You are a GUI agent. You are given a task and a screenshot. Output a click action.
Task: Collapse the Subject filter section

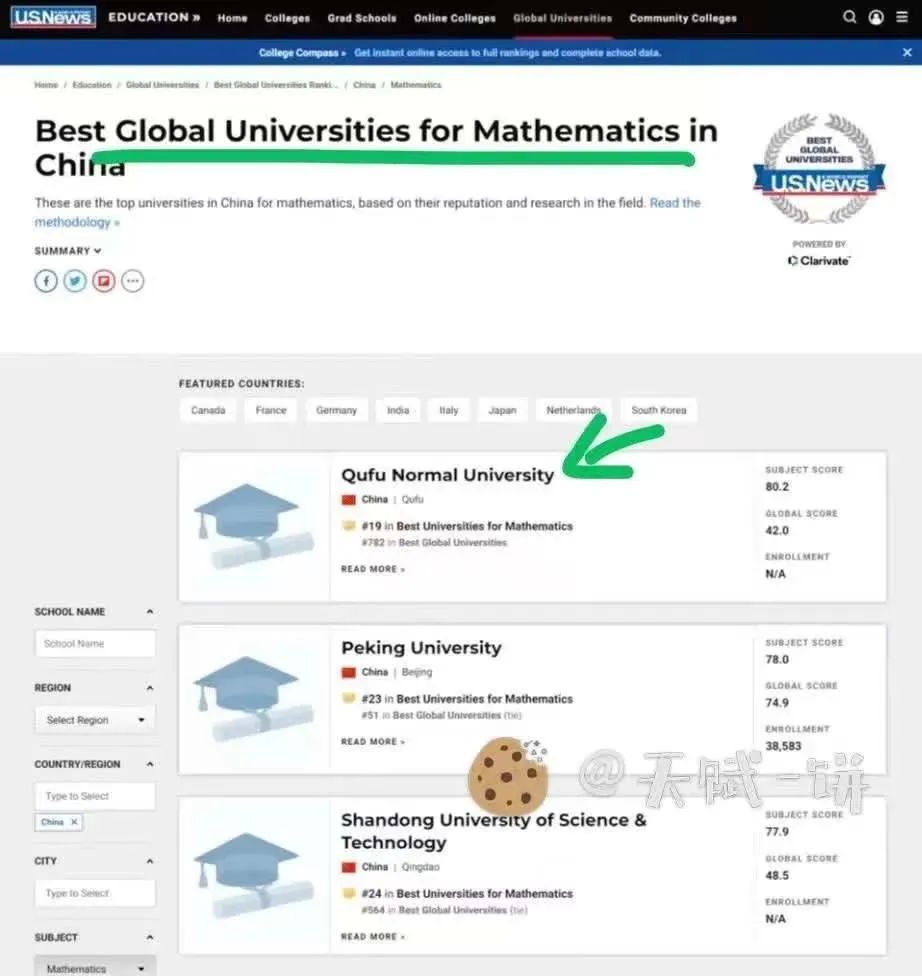point(150,937)
